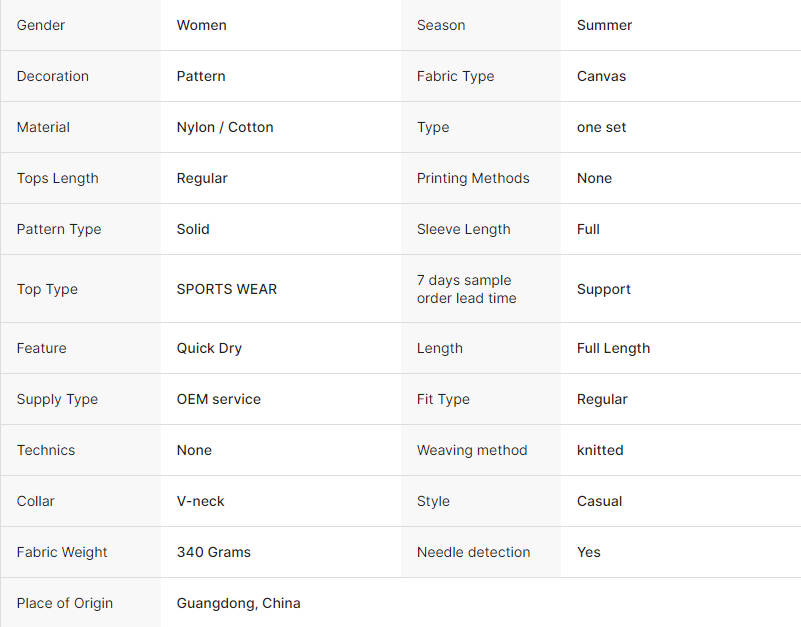Click the Tops Length label
The width and height of the screenshot is (801, 627).
[57, 178]
